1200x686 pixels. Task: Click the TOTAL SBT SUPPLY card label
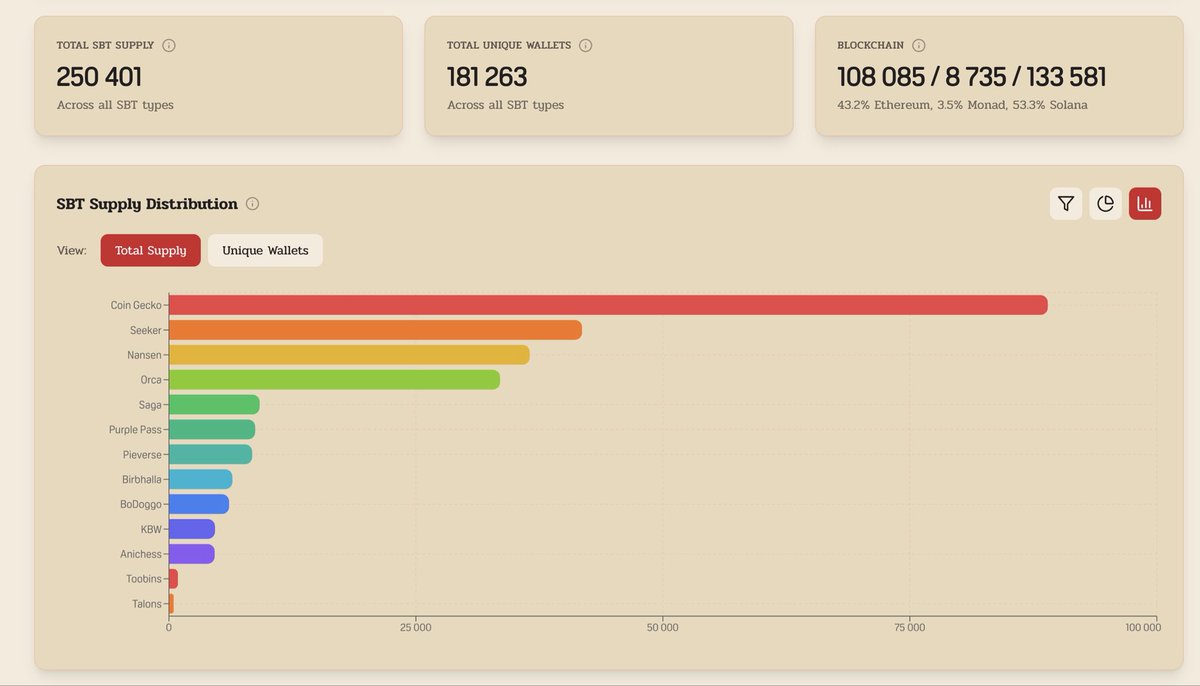[105, 45]
